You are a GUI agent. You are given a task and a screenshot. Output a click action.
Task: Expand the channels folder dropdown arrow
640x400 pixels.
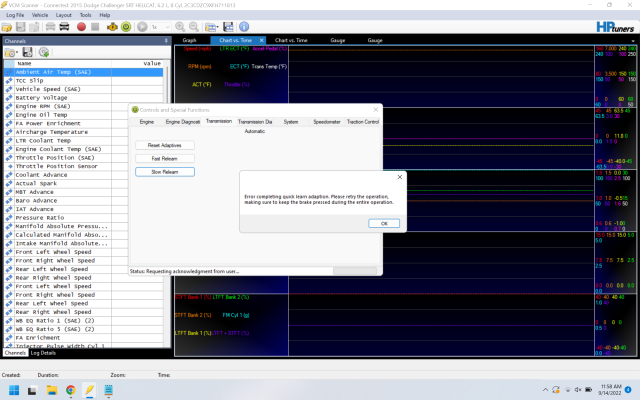(x=17, y=52)
